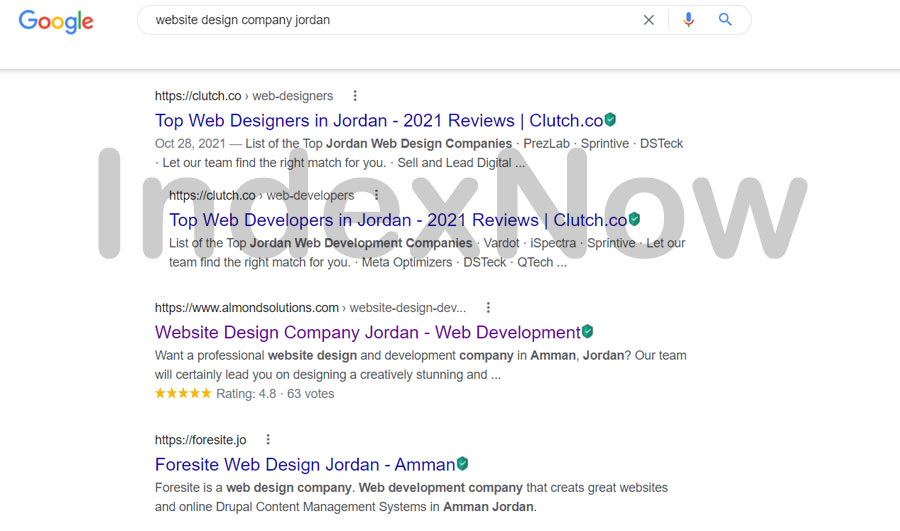The image size is (900, 531).
Task: Open three-dot menu for clutch.co web-developers result
Action: pyautogui.click(x=376, y=195)
